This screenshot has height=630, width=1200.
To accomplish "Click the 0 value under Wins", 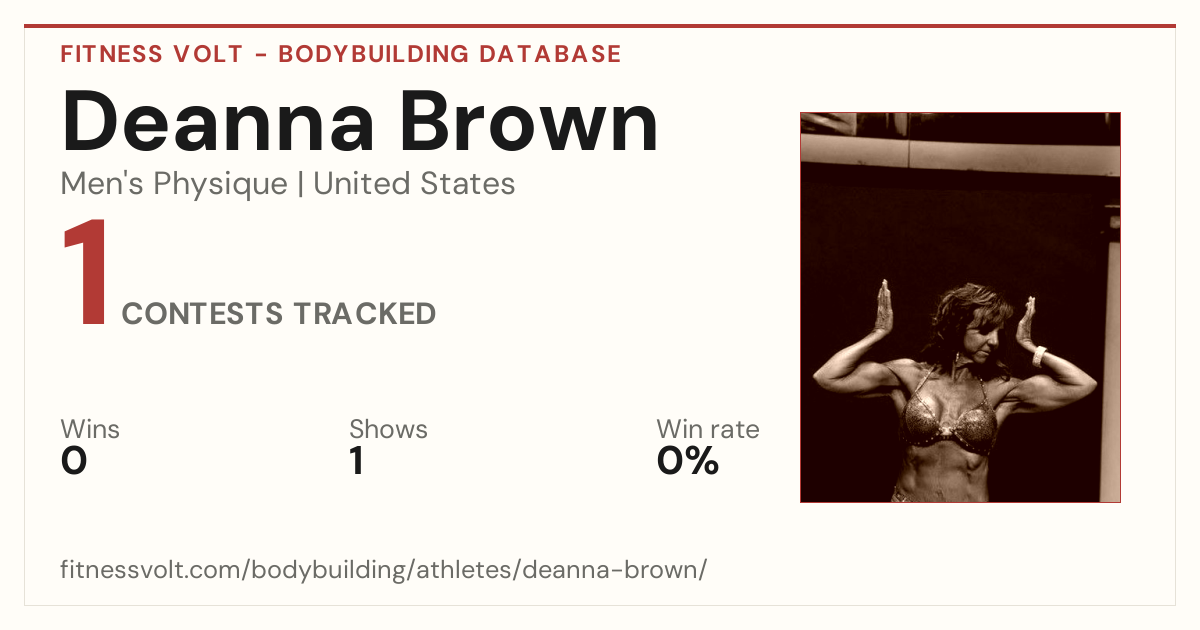I will (x=74, y=461).
